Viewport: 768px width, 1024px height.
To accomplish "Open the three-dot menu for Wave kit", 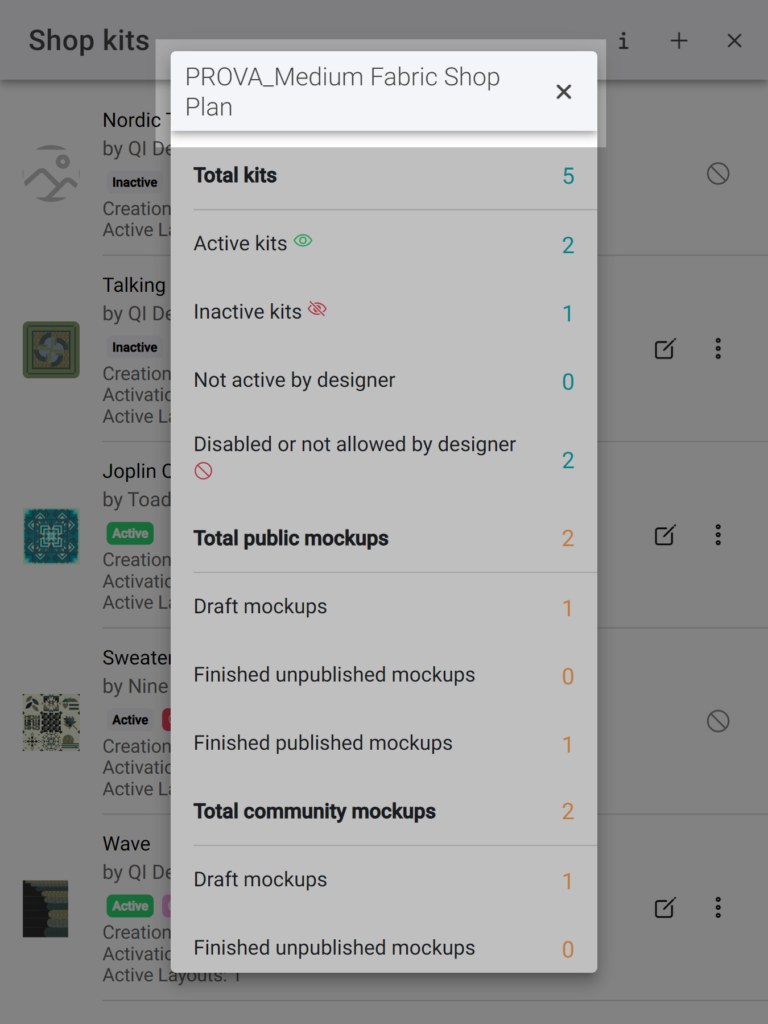I will click(718, 907).
